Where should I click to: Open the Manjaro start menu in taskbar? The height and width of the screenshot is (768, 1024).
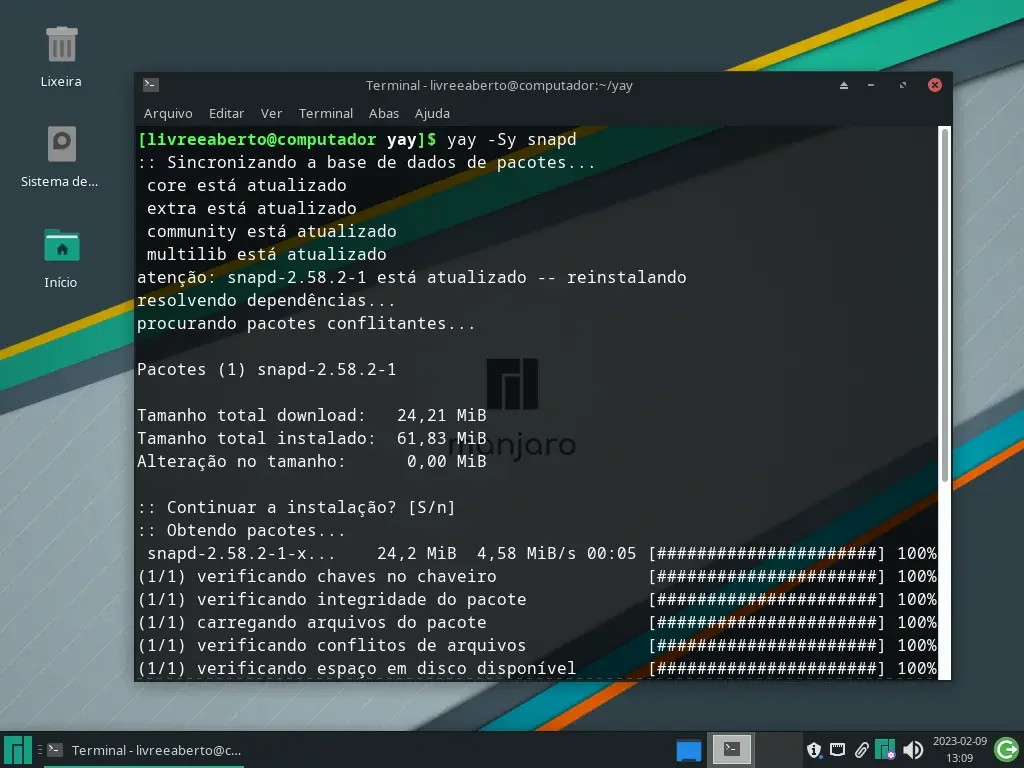coord(18,750)
